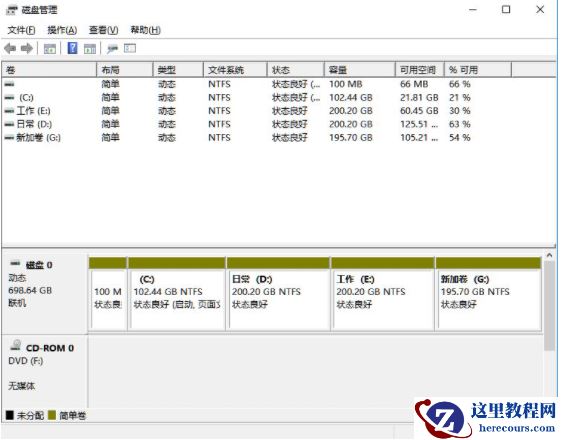Image resolution: width=561 pixels, height=440 pixels.
Task: Click the 105.21 free space cell
Action: 419,137
